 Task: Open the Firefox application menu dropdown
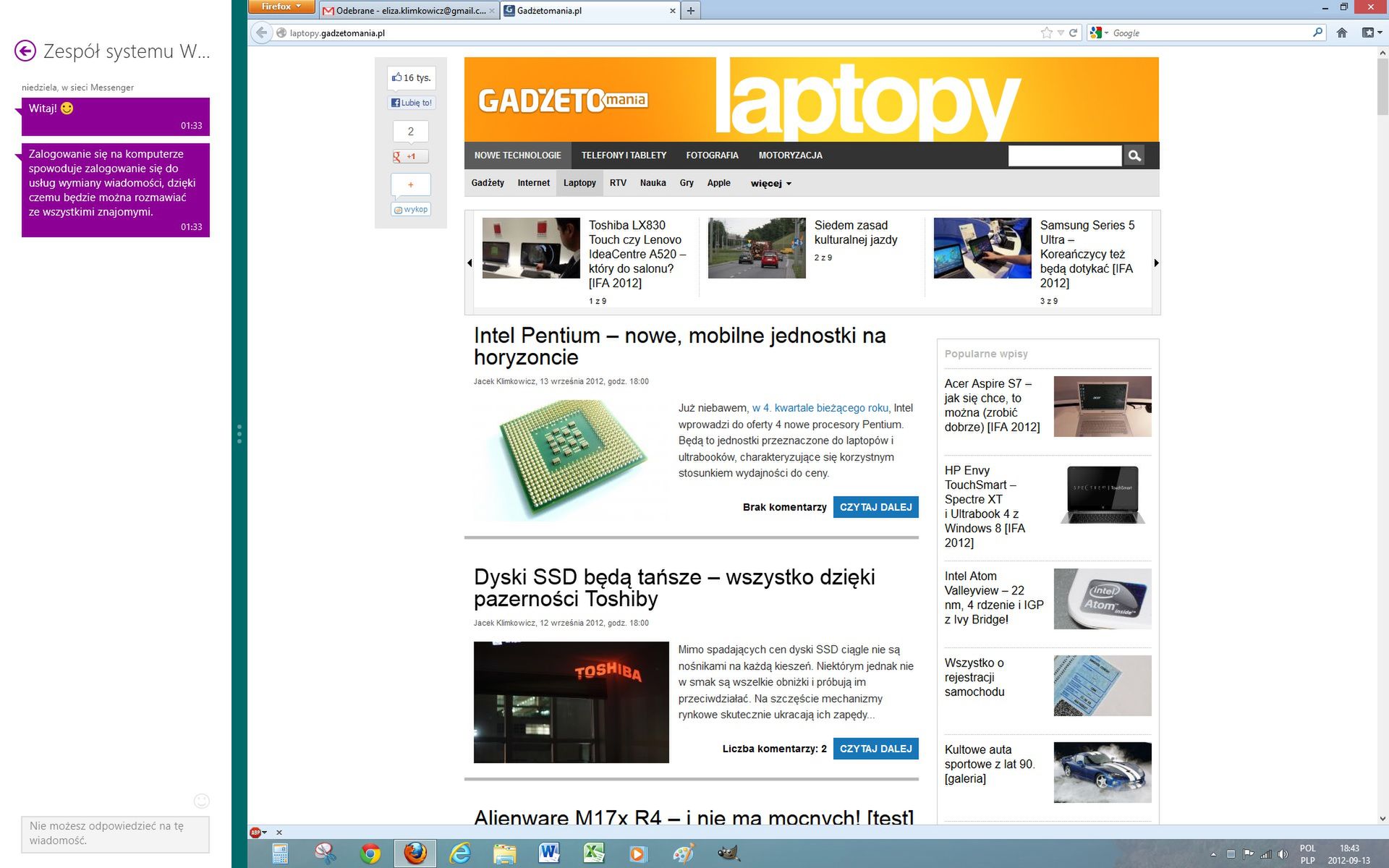281,7
